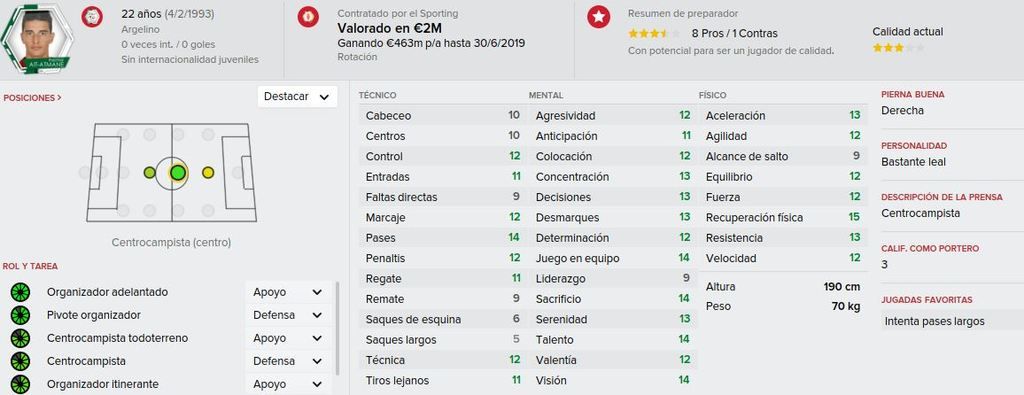Click the green role icon for Pivote organizador

[x=20, y=315]
